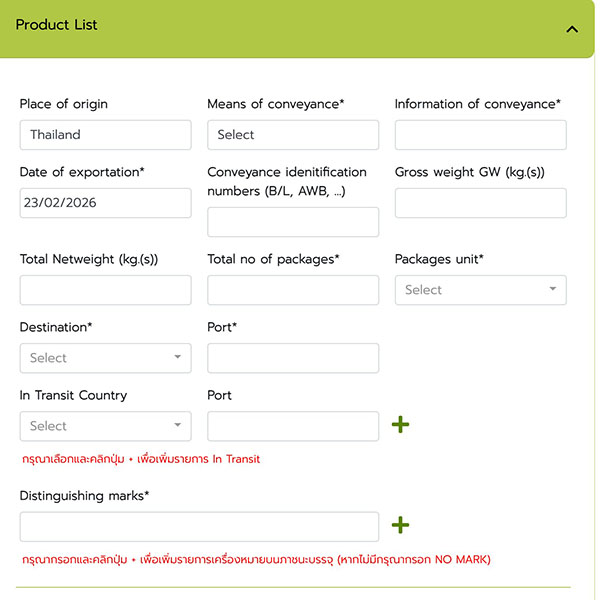Click the plus icon to add In Transit
Image resolution: width=600 pixels, height=600 pixels.
click(x=400, y=425)
